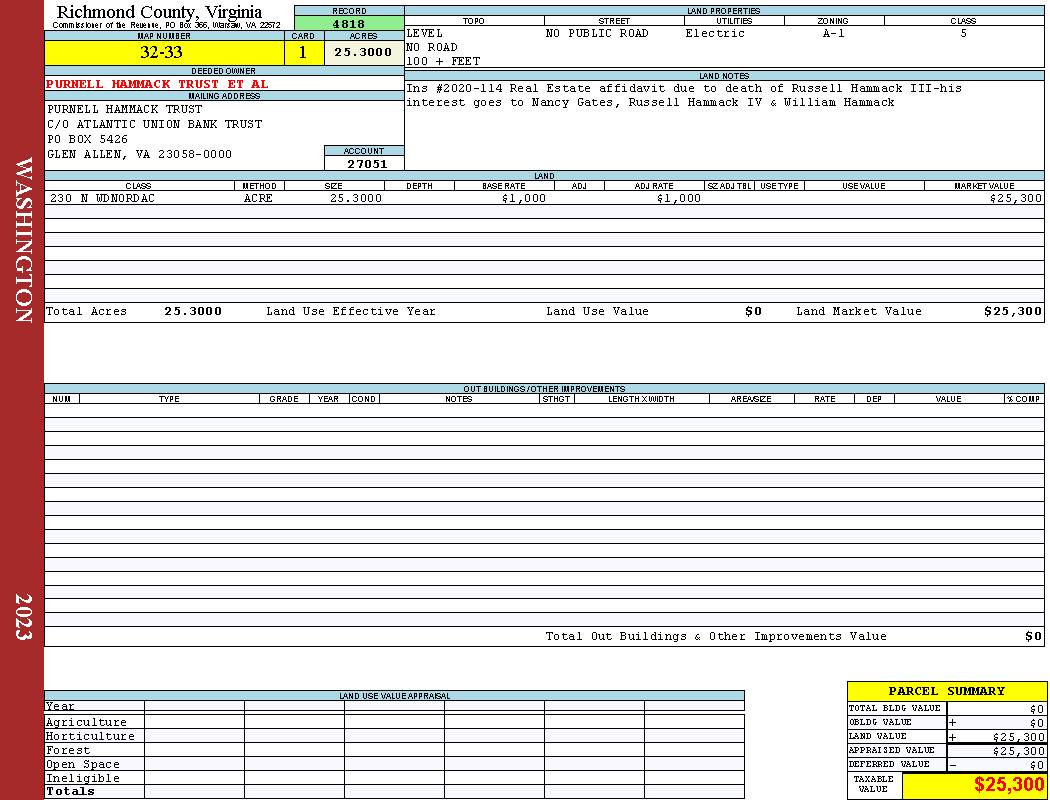Click the SZ ADJ TBL column header
This screenshot has height=800, width=1050.
(729, 186)
